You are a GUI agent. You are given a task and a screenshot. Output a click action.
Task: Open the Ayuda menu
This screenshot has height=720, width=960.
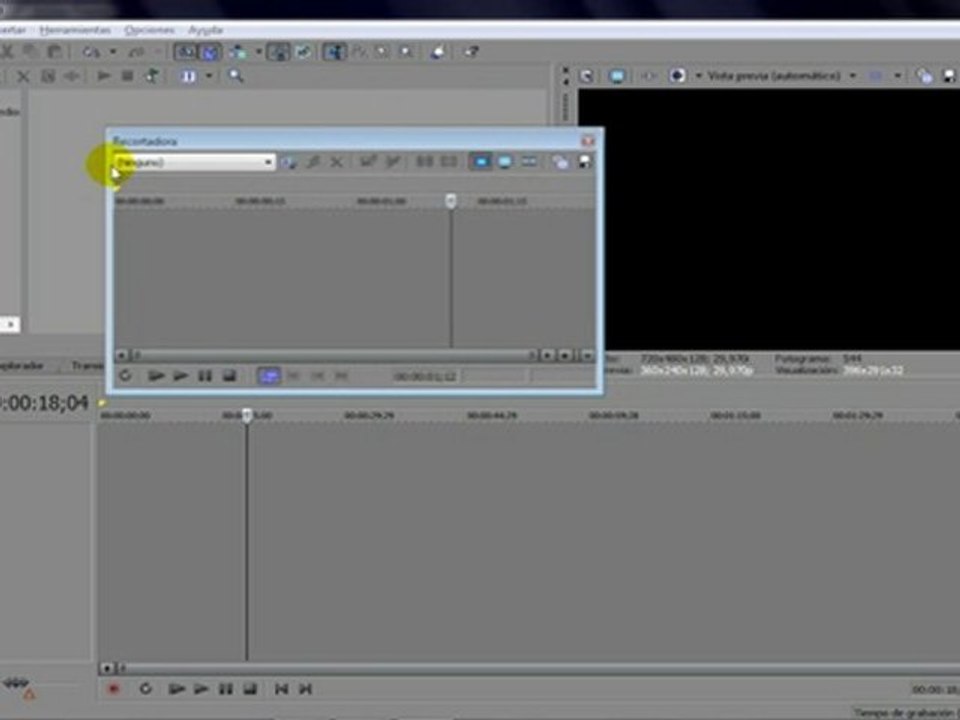pos(205,30)
